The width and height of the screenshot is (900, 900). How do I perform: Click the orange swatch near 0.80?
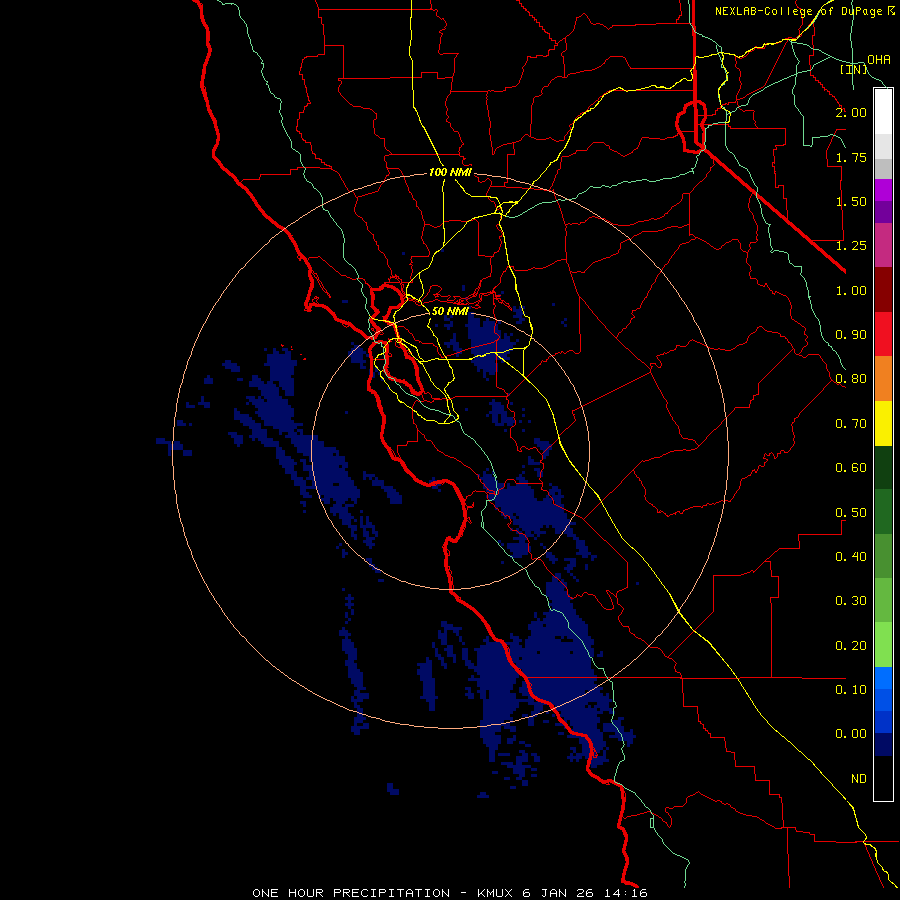pyautogui.click(x=883, y=379)
